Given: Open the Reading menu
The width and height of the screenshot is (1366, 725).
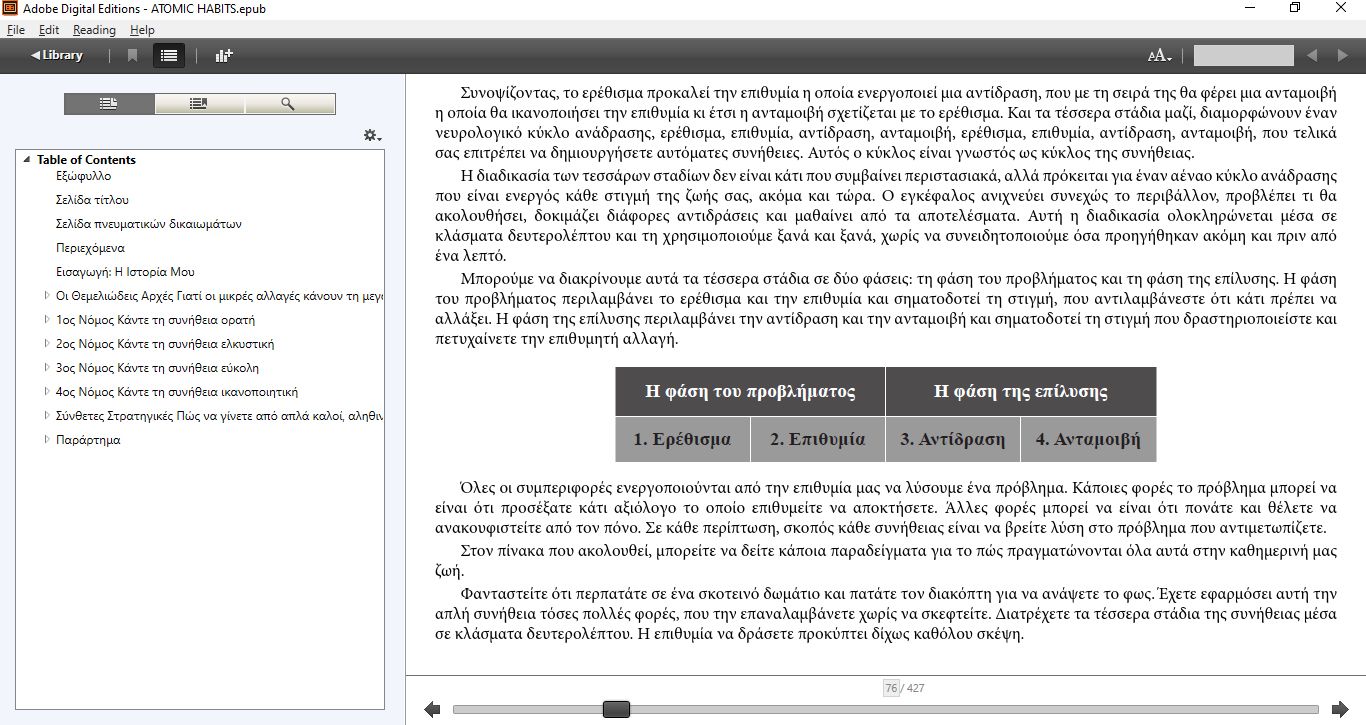Looking at the screenshot, I should pos(94,30).
